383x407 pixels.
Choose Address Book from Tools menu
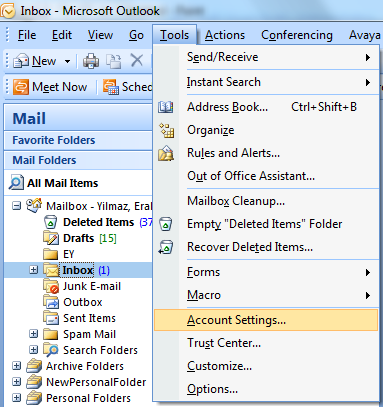266,107
